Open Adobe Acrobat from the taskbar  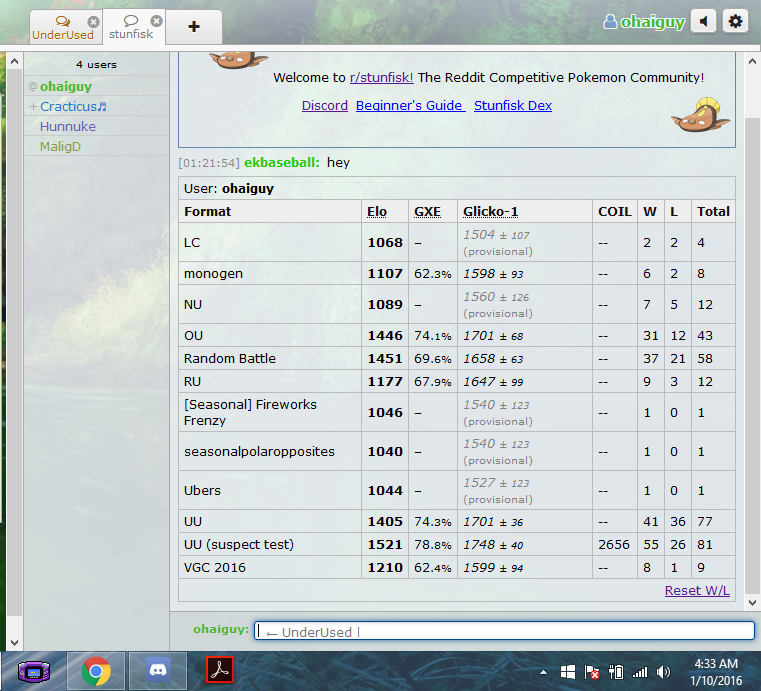point(220,670)
